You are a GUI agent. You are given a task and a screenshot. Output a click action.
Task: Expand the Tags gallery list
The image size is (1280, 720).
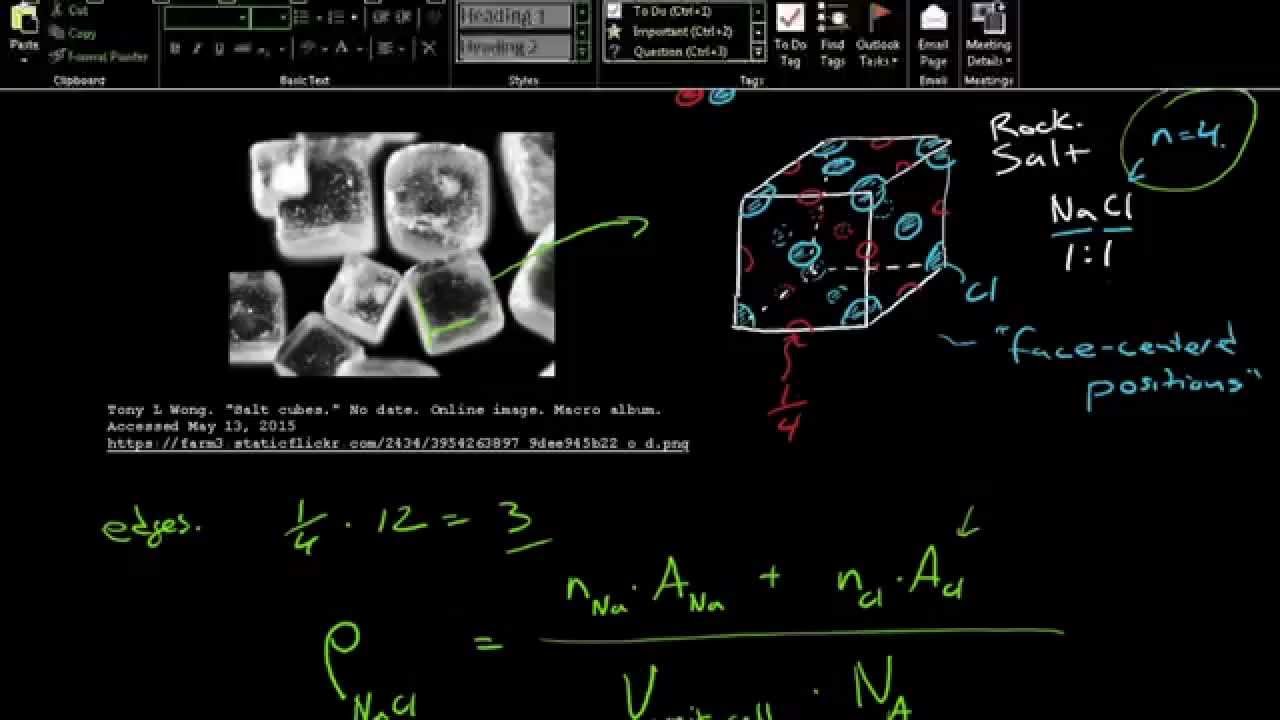tap(757, 52)
